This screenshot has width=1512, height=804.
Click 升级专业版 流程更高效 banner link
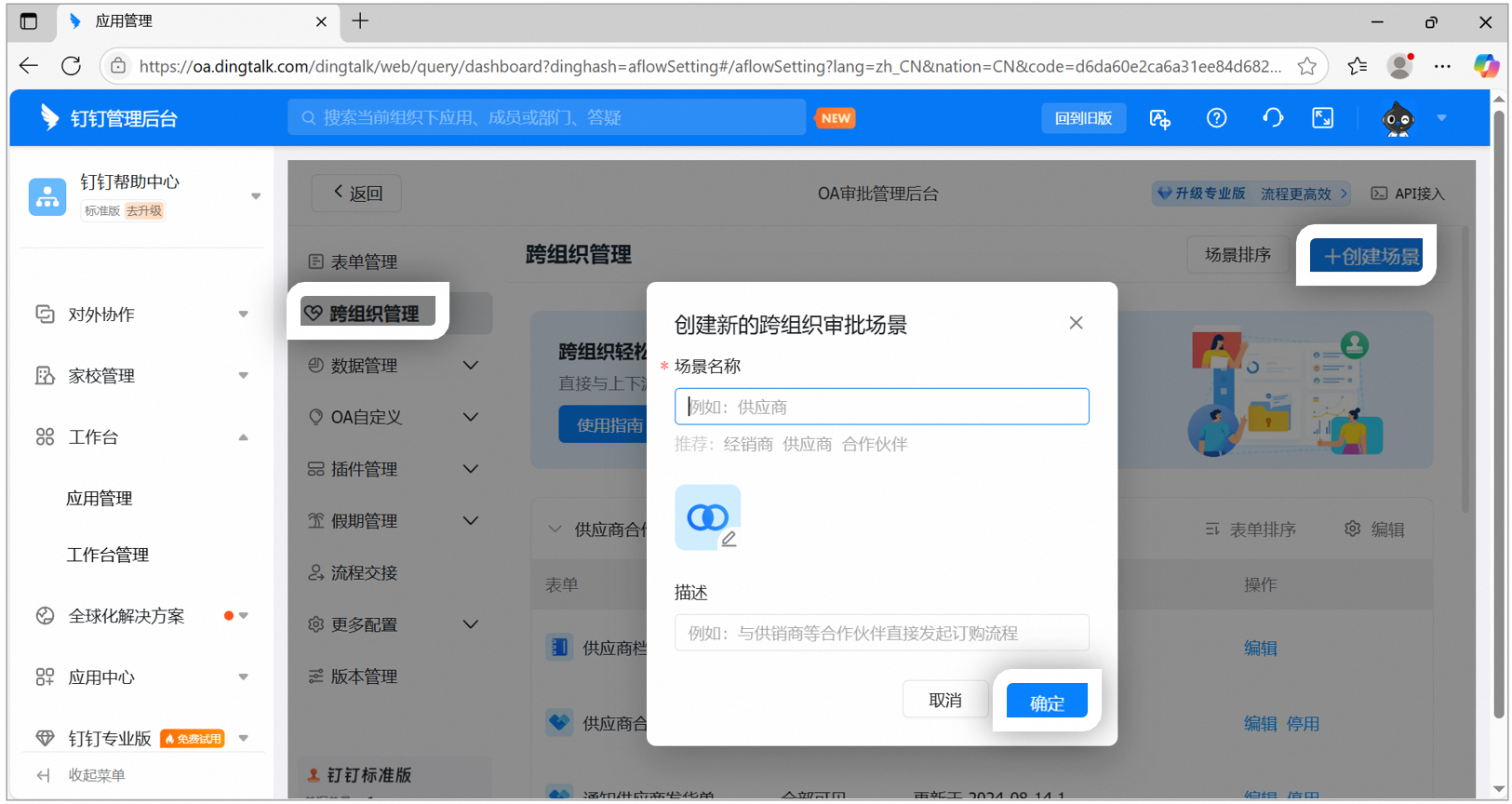[x=1251, y=194]
